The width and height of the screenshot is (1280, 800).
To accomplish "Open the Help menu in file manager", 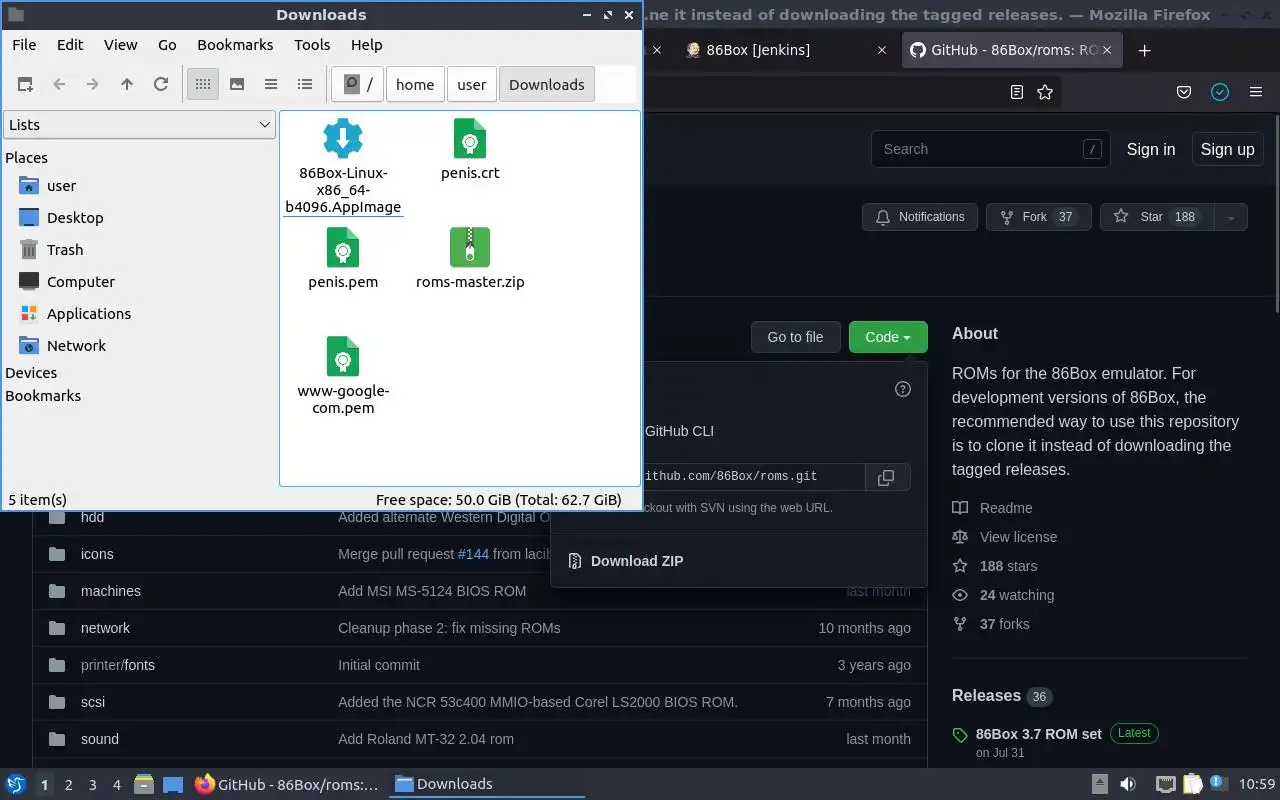I will tap(367, 45).
